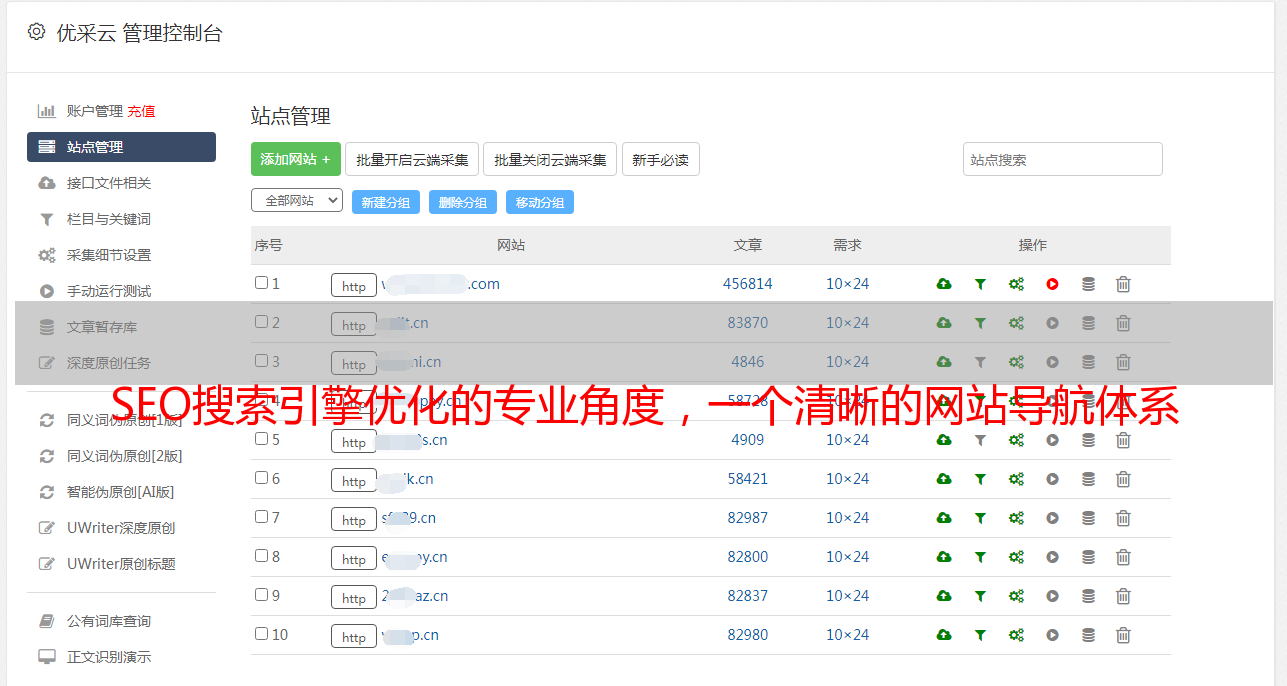Open the 全部网站 group dropdown
The width and height of the screenshot is (1287, 686).
point(297,200)
